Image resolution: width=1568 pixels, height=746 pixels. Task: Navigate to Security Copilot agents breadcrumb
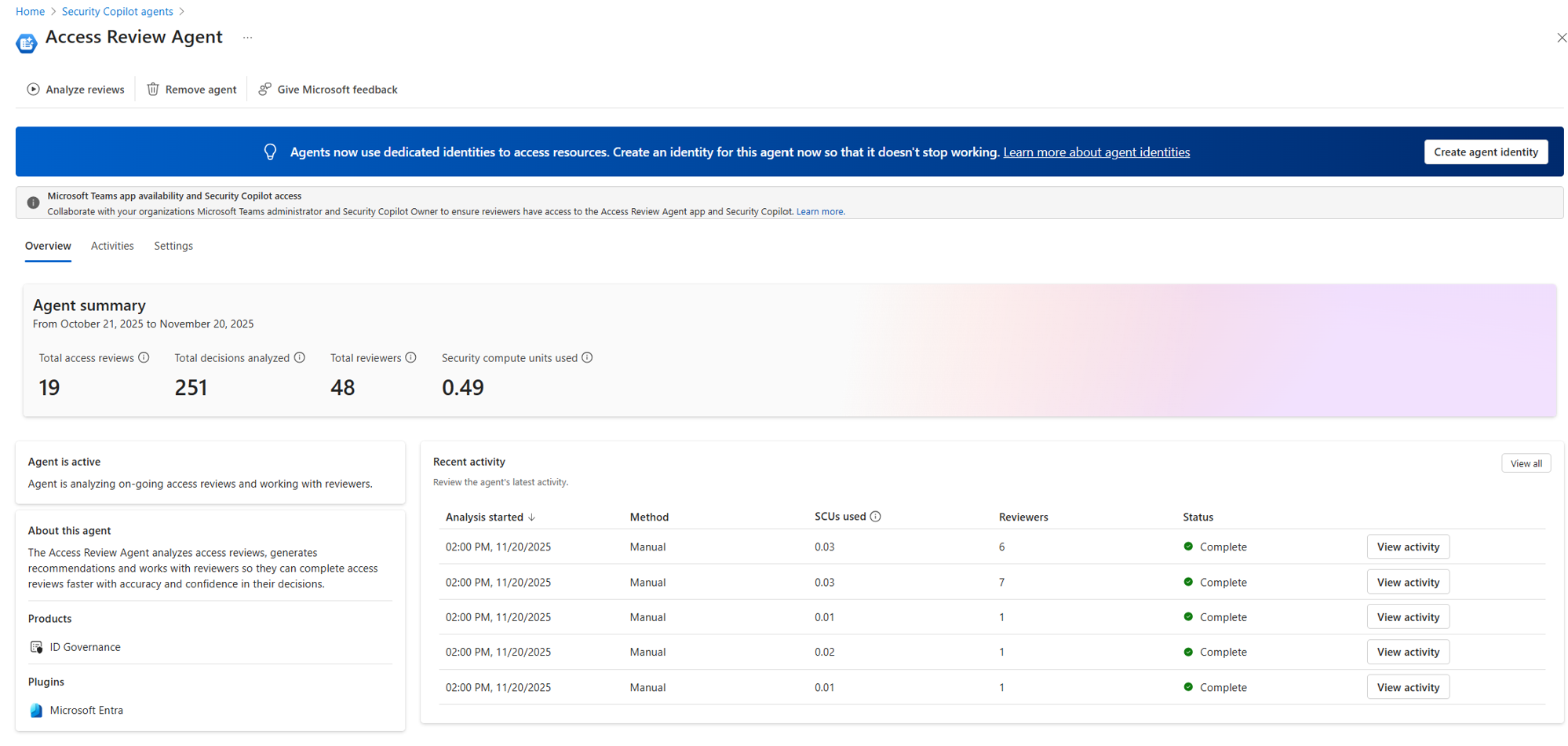(x=117, y=11)
